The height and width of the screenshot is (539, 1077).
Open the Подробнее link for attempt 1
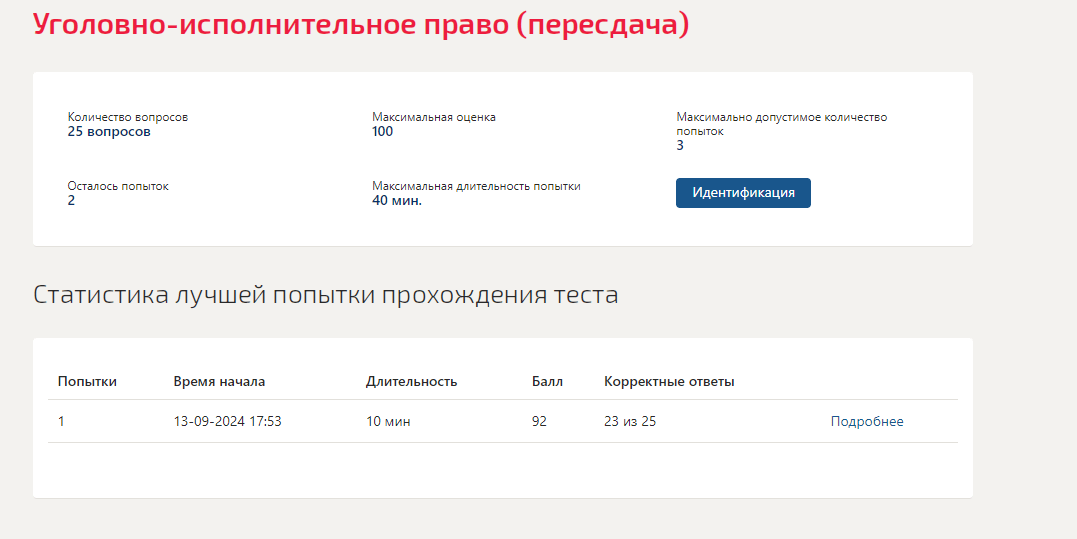tap(867, 422)
